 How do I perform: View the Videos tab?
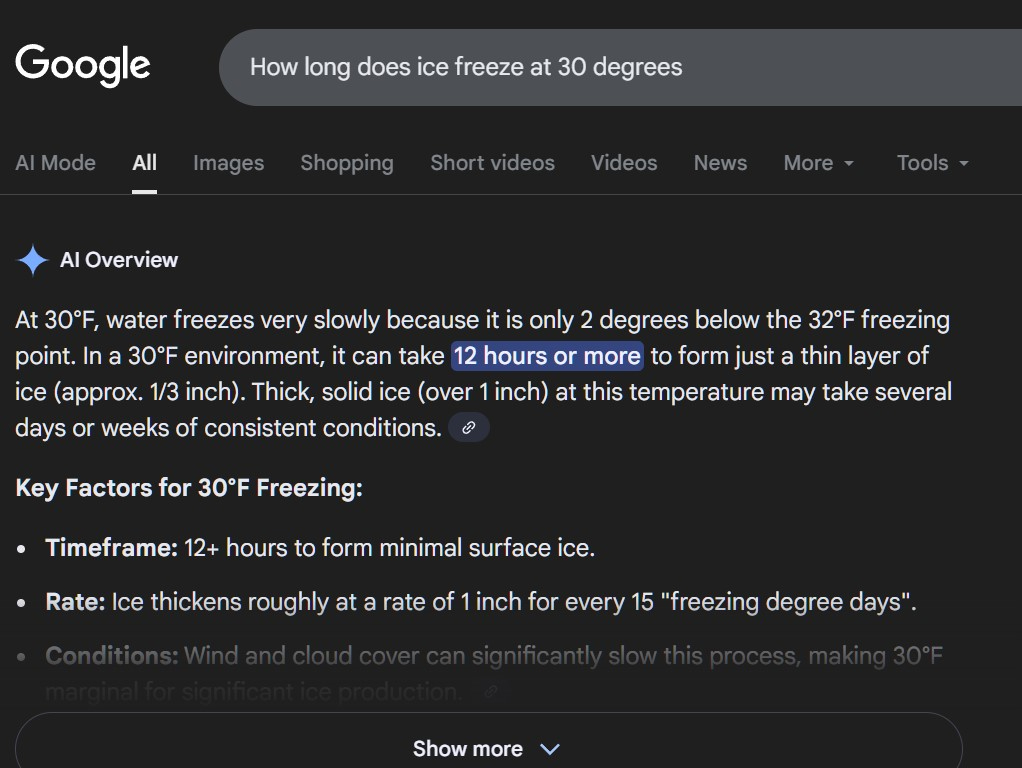(x=624, y=163)
